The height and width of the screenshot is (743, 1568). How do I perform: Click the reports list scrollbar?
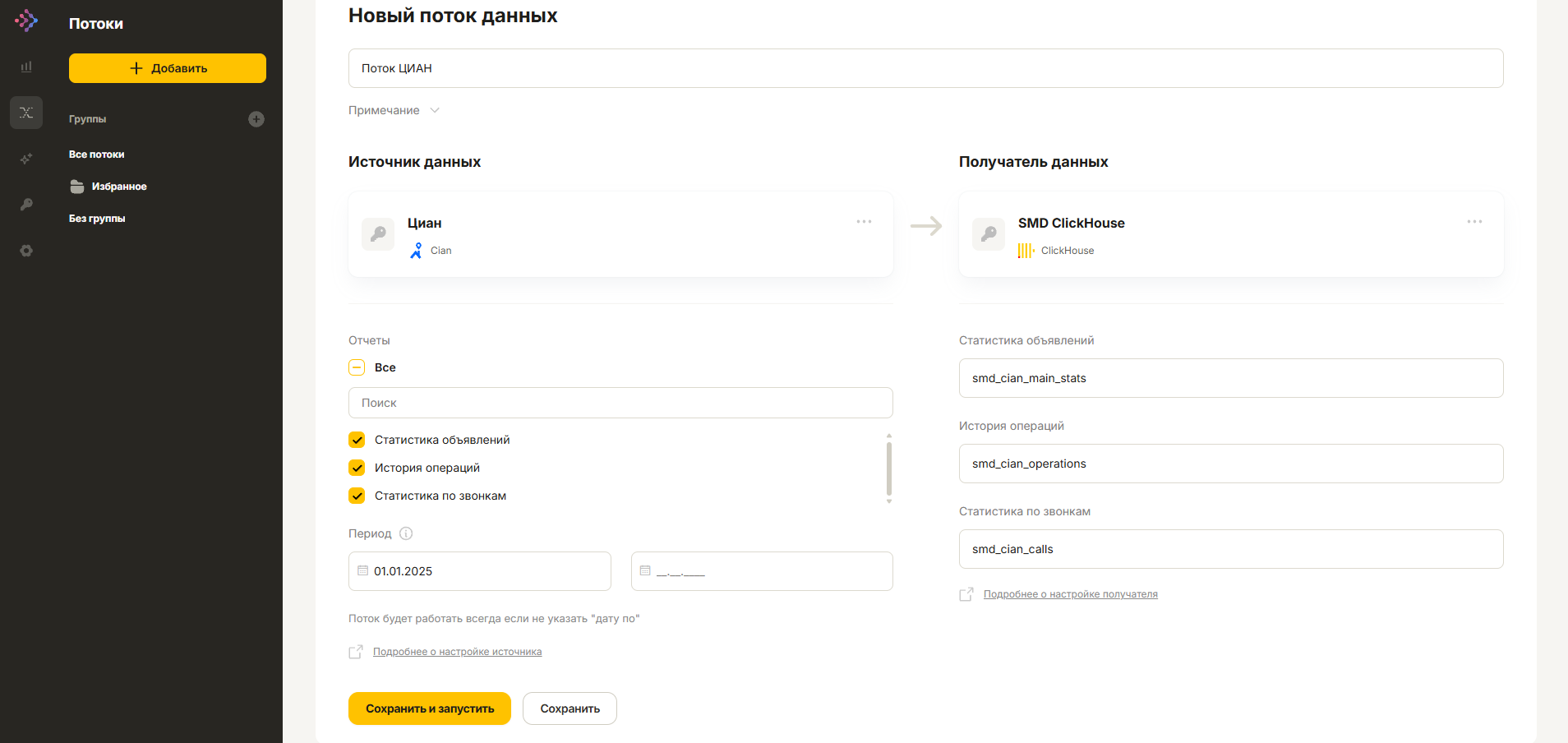point(889,468)
